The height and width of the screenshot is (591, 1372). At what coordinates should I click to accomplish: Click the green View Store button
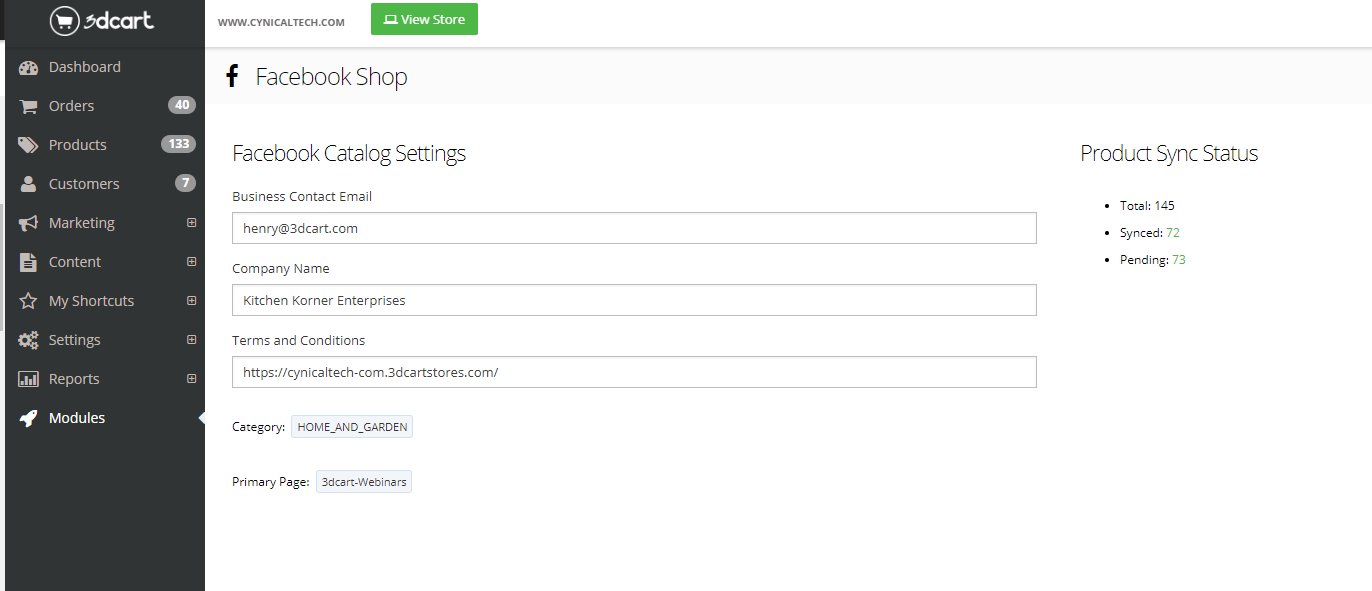coord(424,19)
